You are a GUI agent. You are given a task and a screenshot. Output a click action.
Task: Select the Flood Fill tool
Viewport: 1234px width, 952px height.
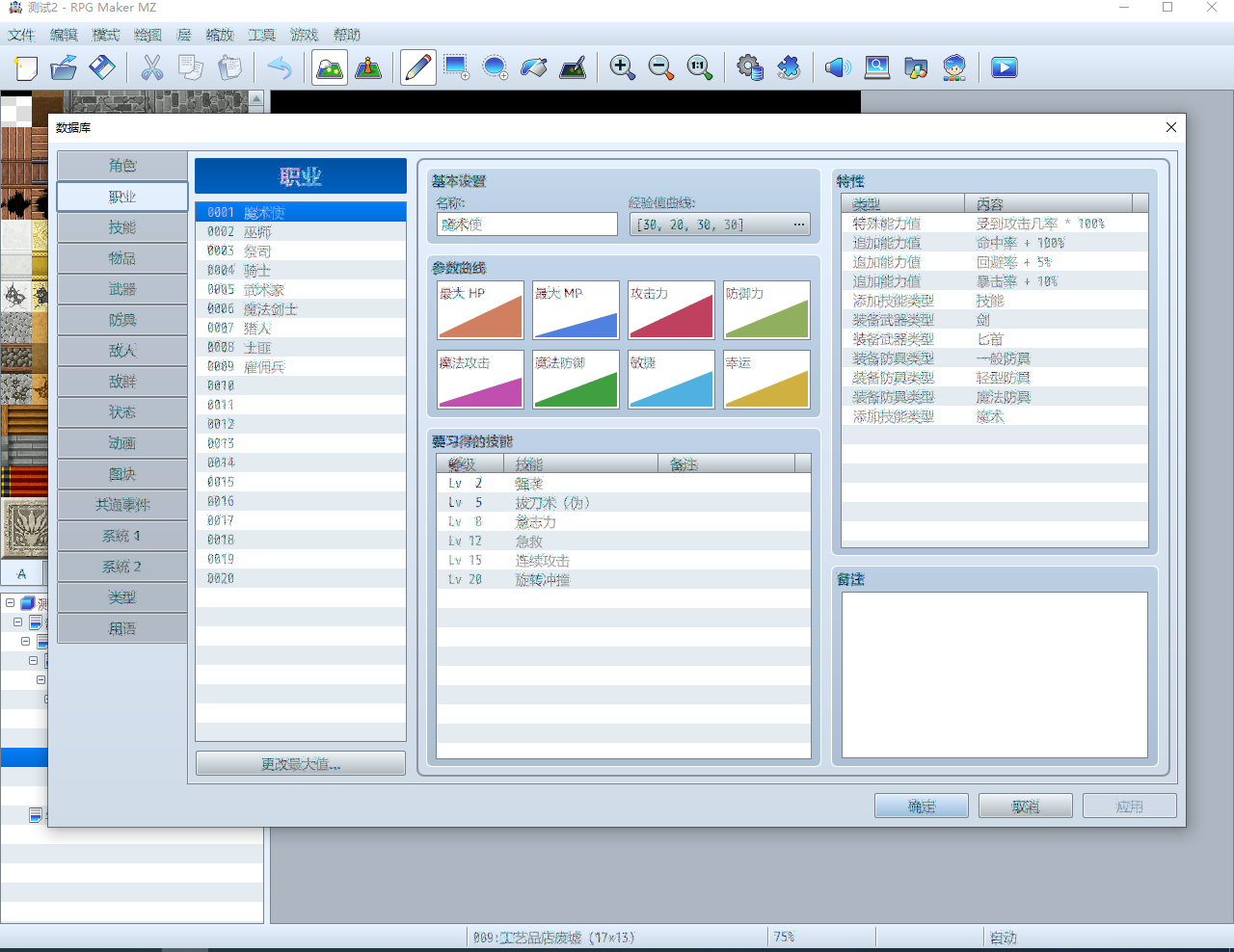click(x=533, y=67)
